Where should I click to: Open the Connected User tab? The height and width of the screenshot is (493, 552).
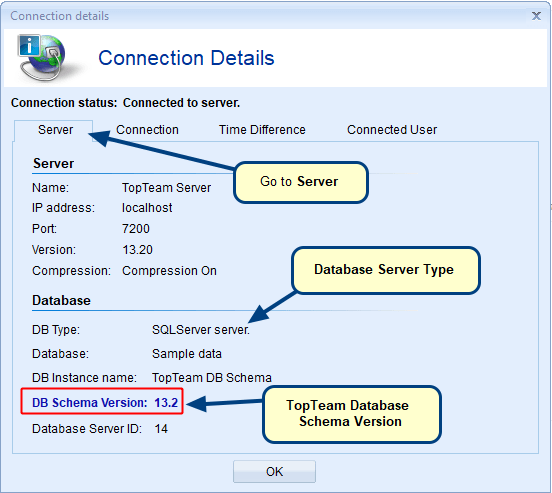[x=392, y=130]
